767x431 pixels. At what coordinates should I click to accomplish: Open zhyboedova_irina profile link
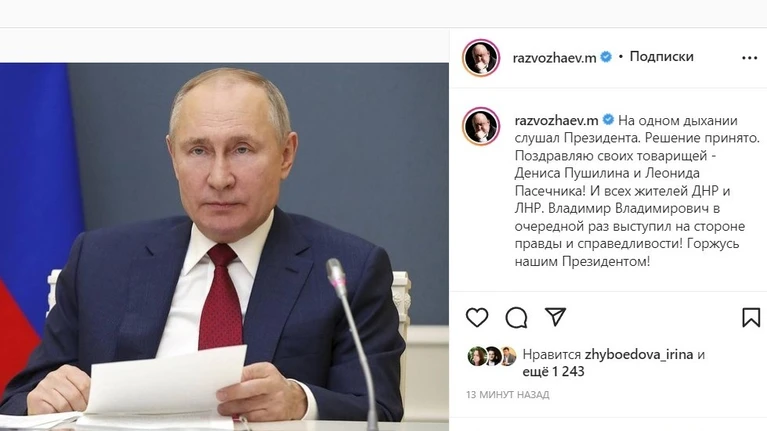pos(639,354)
